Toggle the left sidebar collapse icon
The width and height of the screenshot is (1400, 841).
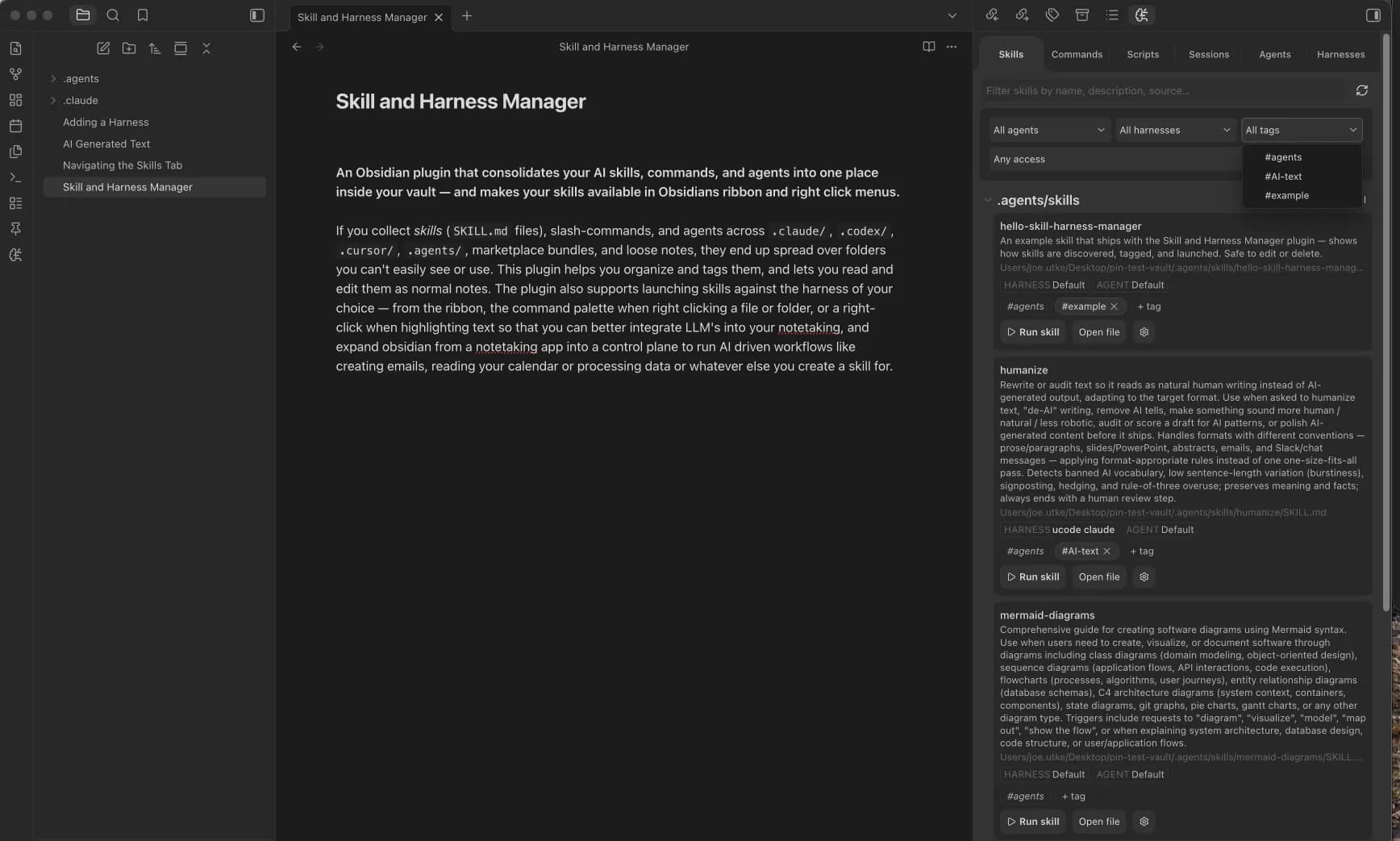click(x=257, y=15)
